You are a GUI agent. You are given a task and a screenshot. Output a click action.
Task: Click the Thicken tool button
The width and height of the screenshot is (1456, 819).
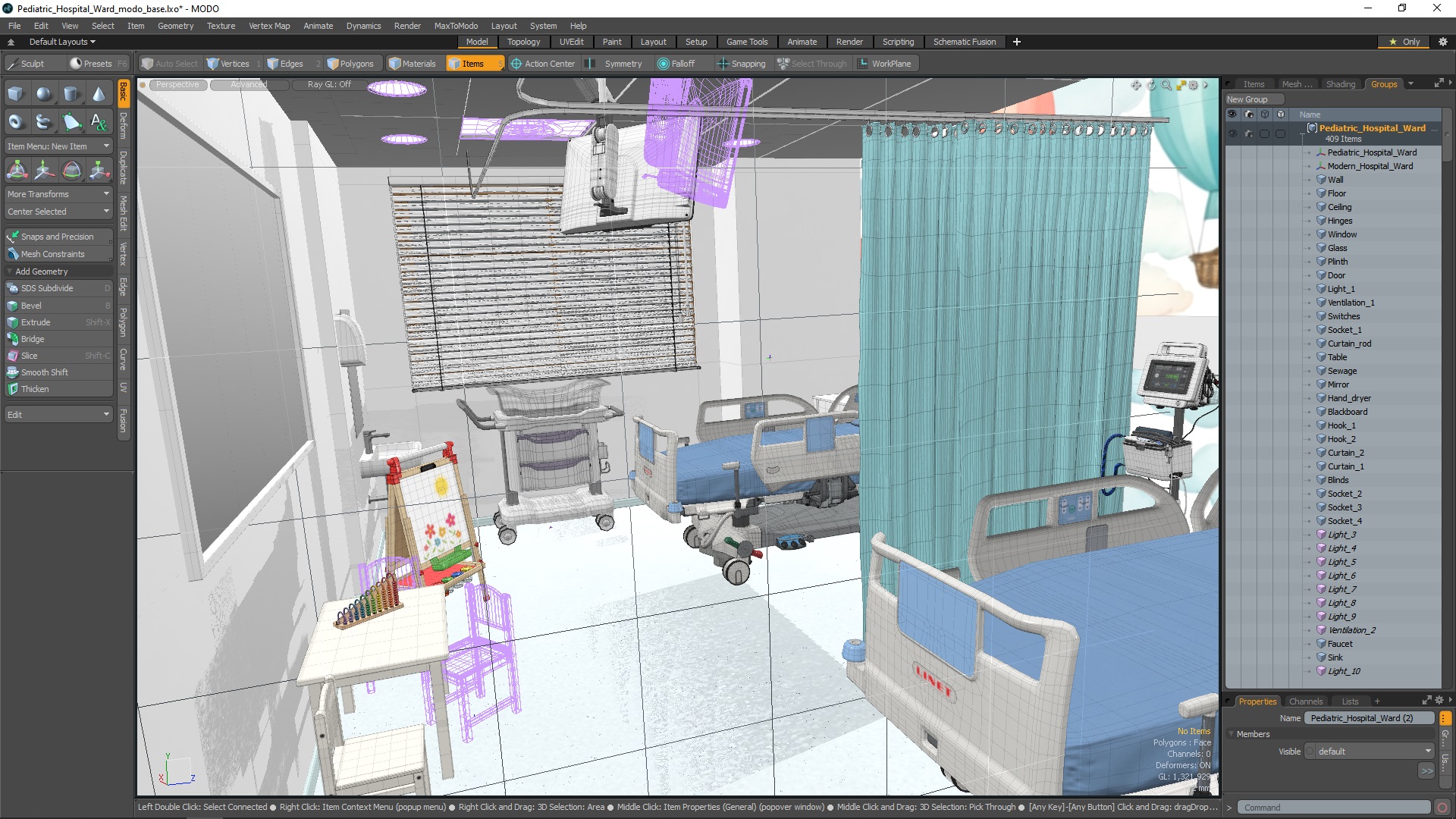pos(58,389)
